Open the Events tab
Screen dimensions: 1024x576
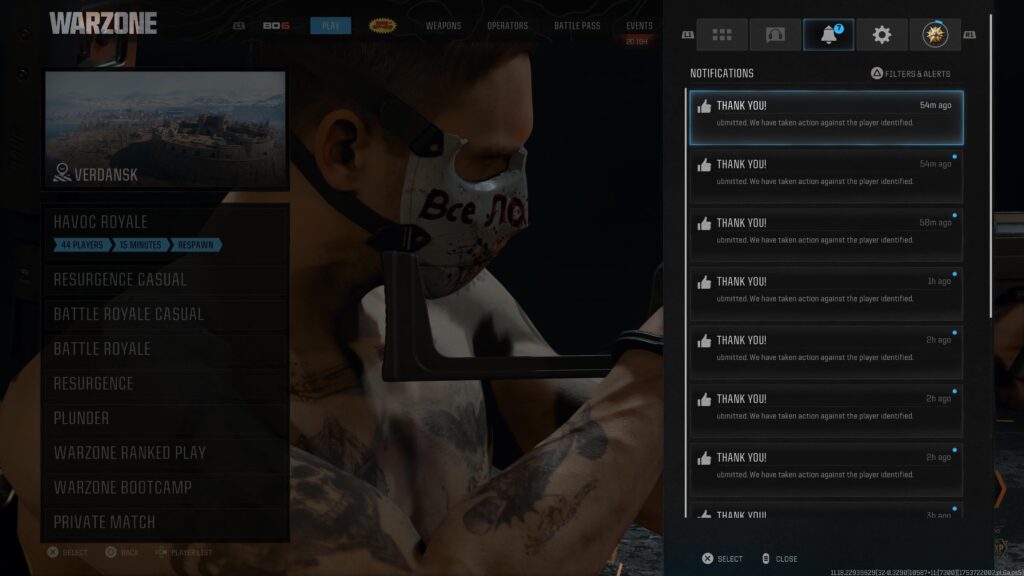[x=639, y=25]
